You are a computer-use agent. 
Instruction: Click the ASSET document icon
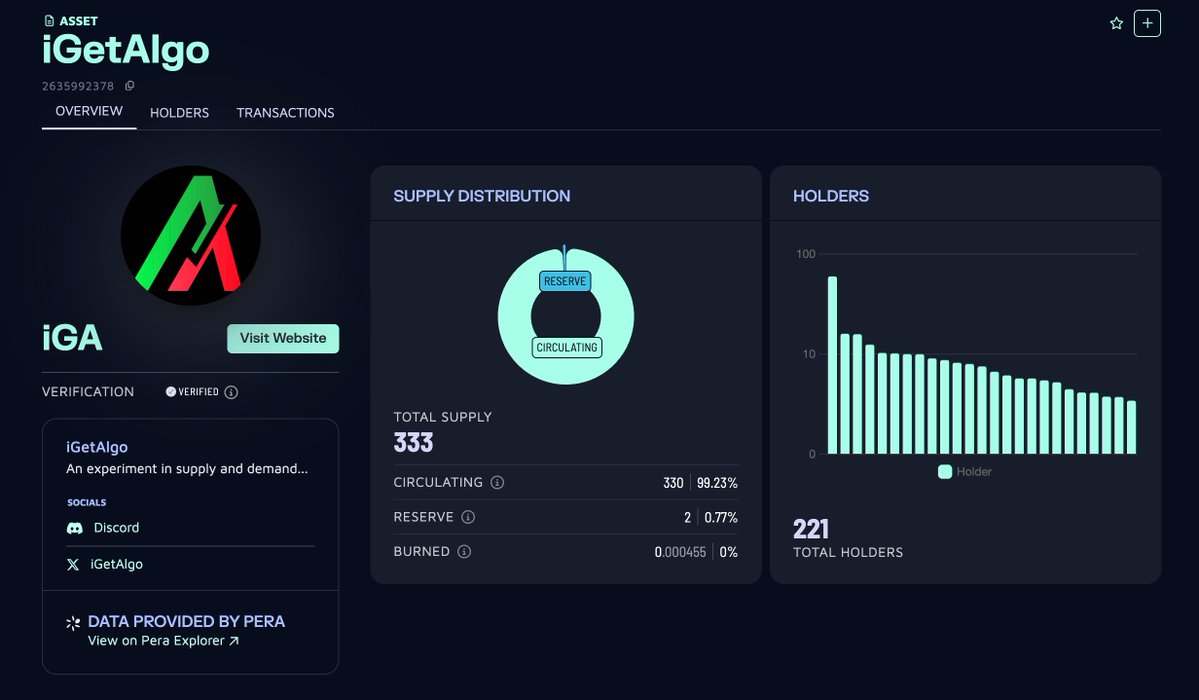click(x=50, y=21)
